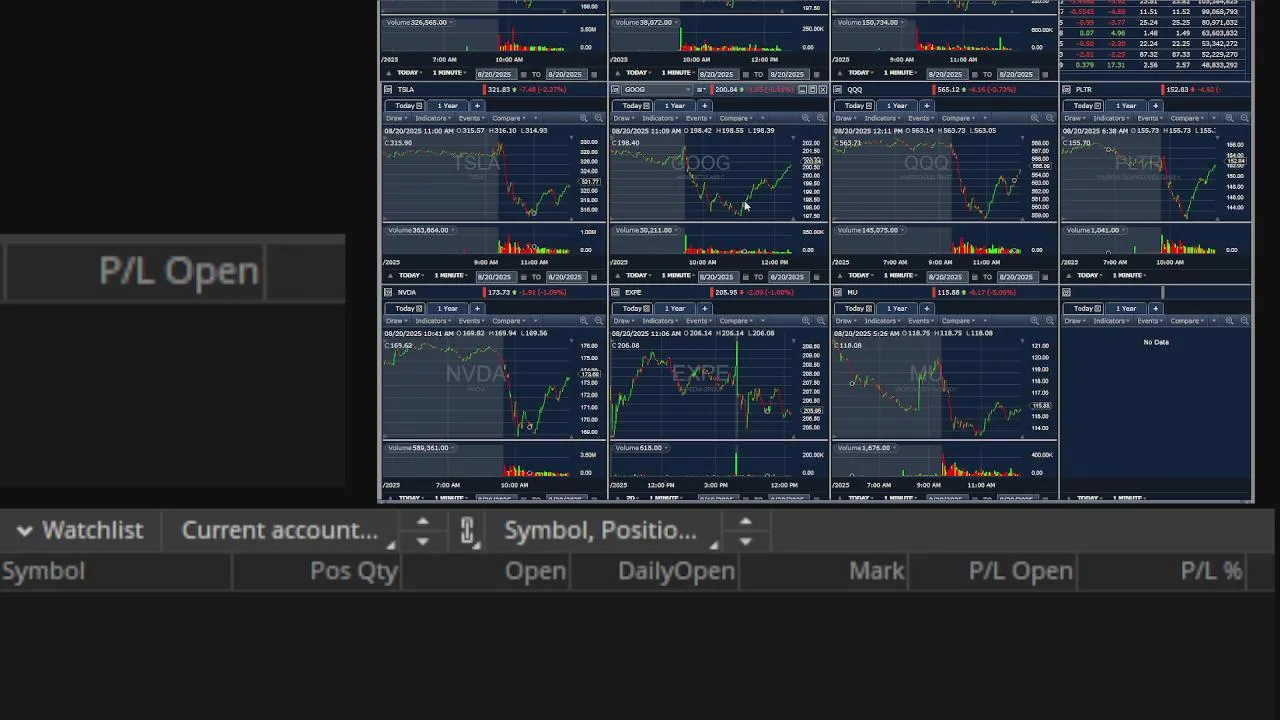Click the EXPE panel chart icon

click(x=616, y=292)
